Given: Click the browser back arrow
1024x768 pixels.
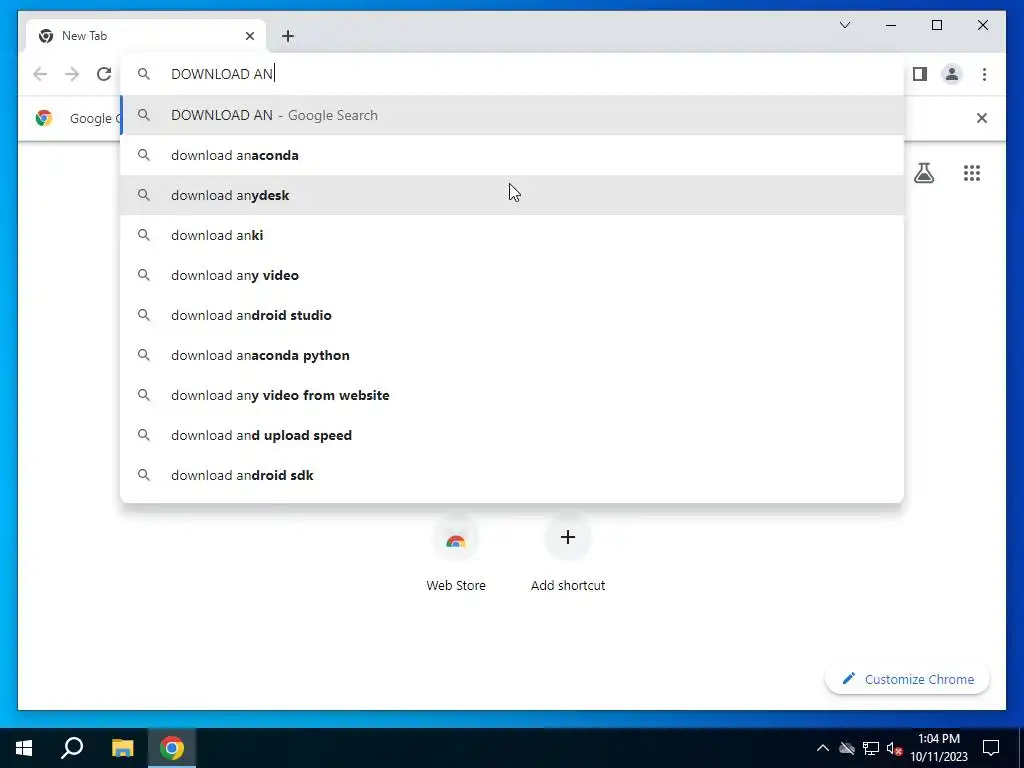Looking at the screenshot, I should (40, 74).
